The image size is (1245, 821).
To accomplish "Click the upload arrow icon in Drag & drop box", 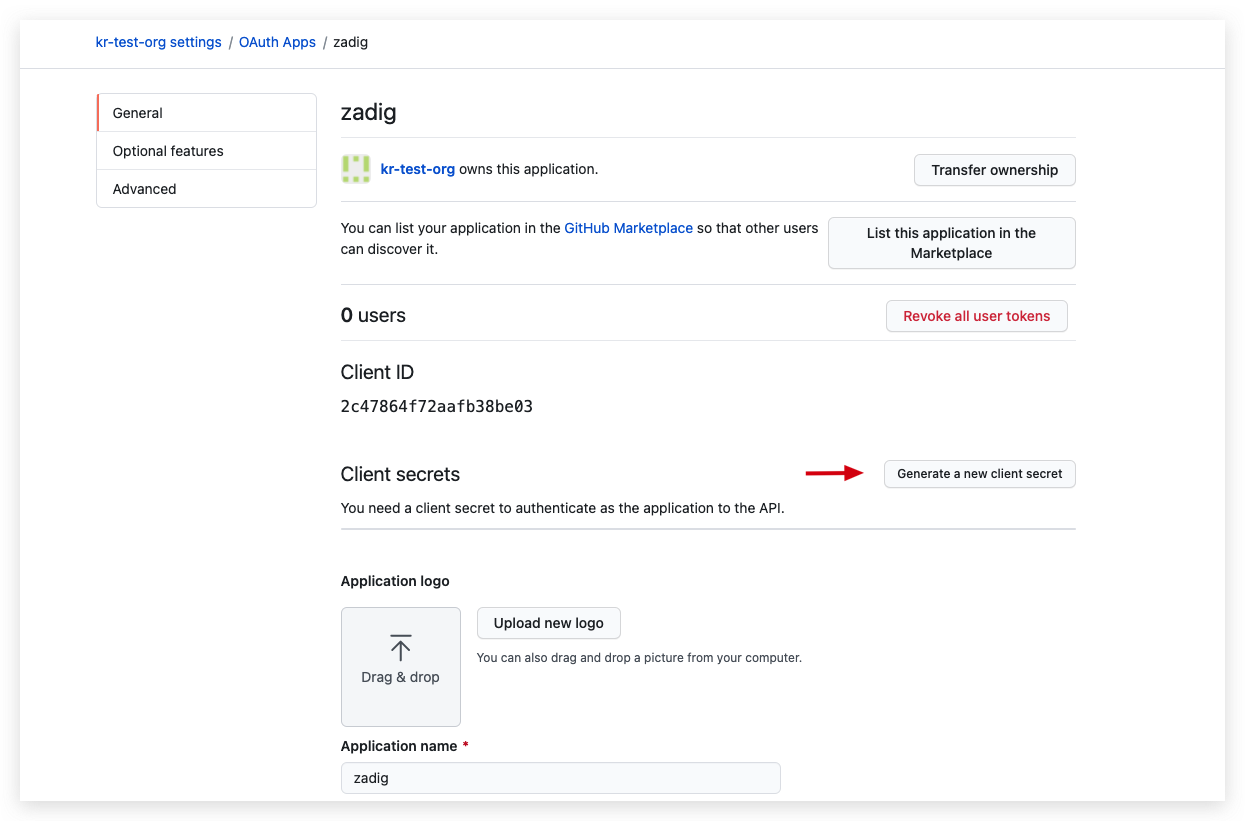I will (x=400, y=646).
